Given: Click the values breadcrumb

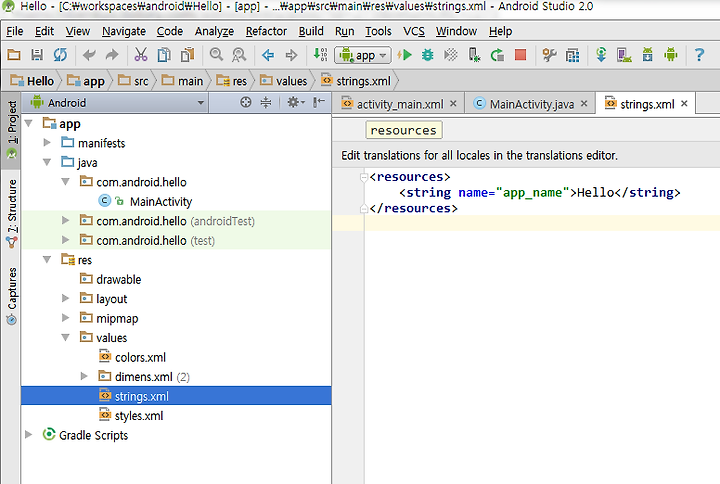Looking at the screenshot, I should coord(284,81).
